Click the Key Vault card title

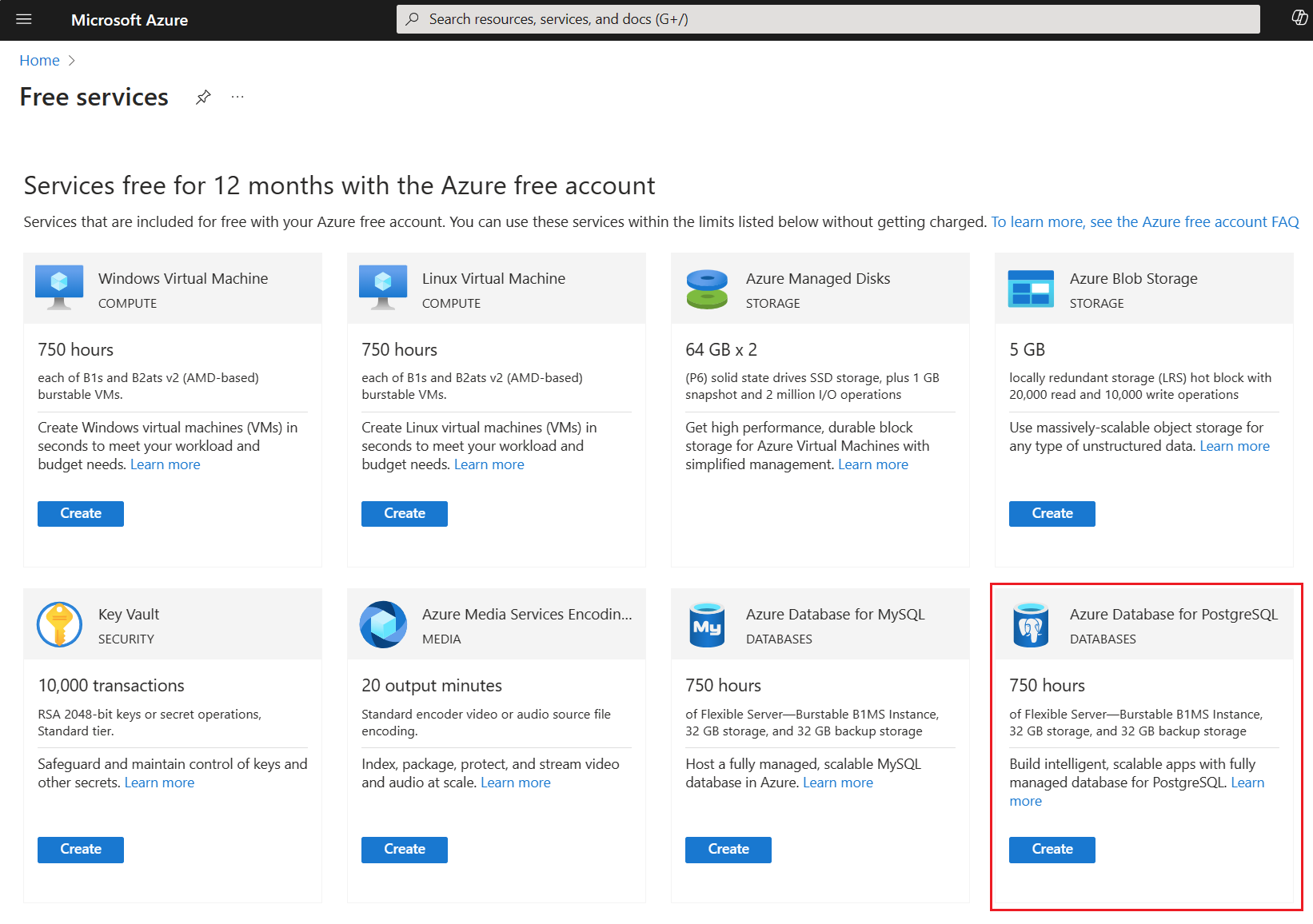129,614
